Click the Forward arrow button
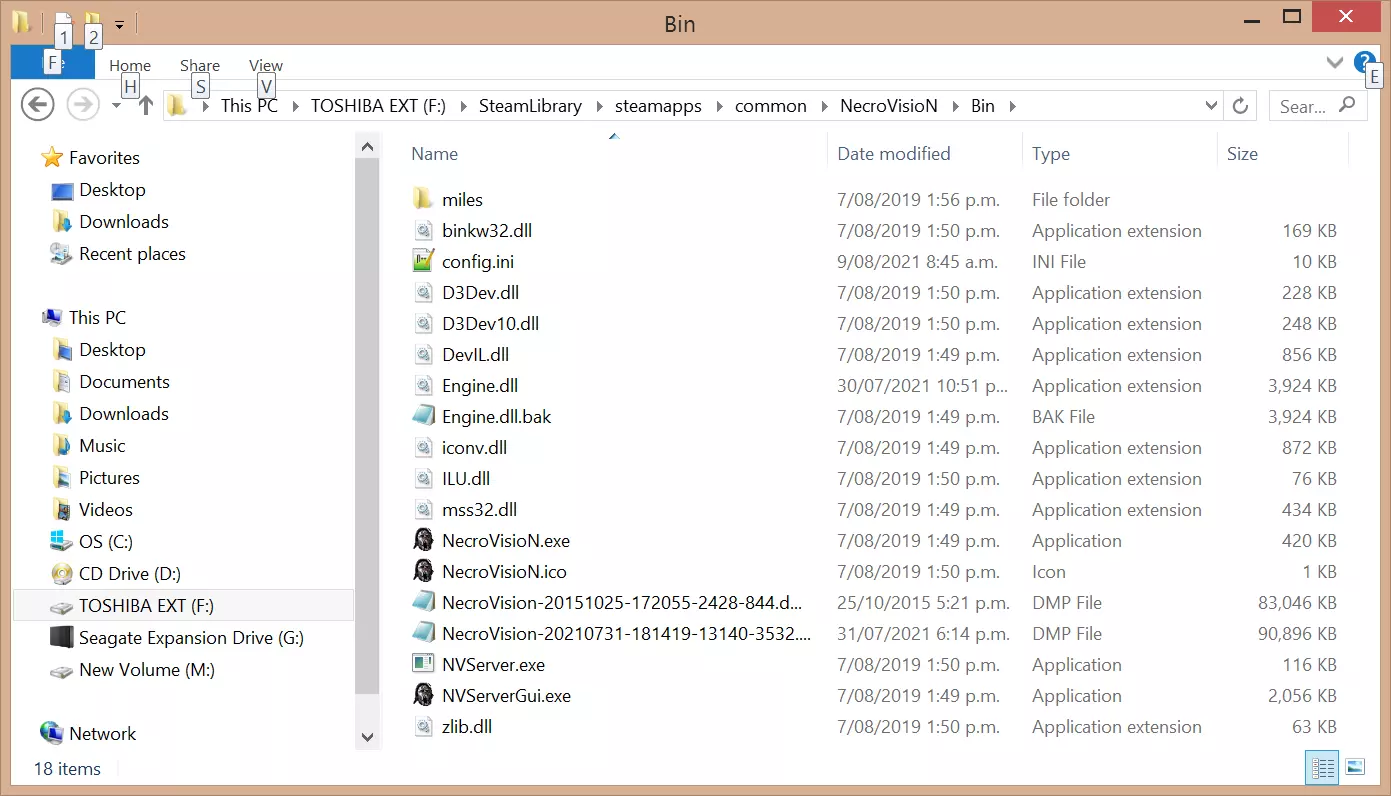1391x796 pixels. [83, 104]
